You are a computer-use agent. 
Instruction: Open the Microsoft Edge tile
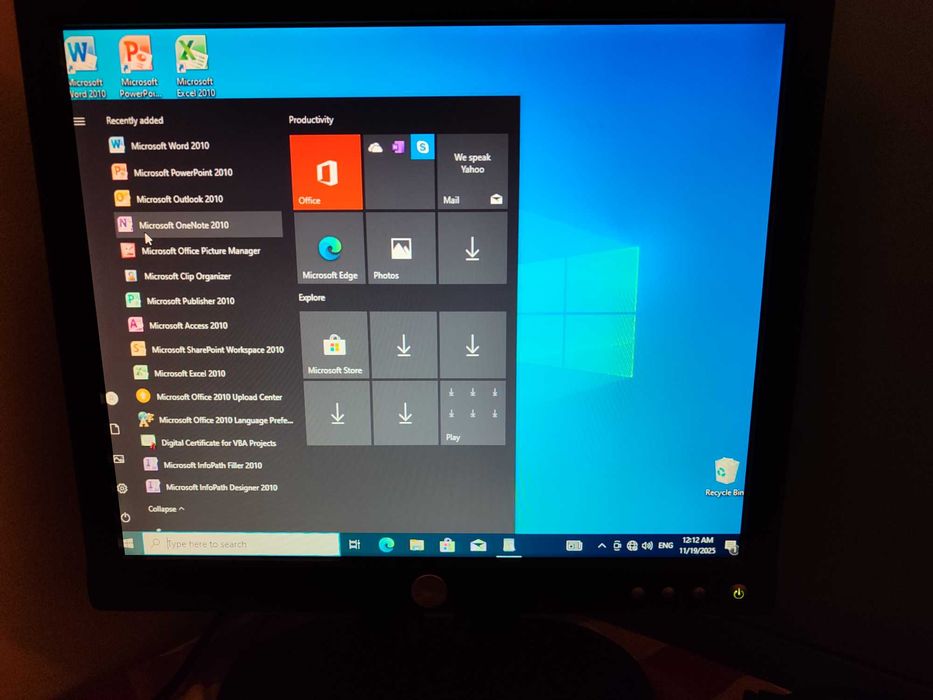pyautogui.click(x=330, y=249)
